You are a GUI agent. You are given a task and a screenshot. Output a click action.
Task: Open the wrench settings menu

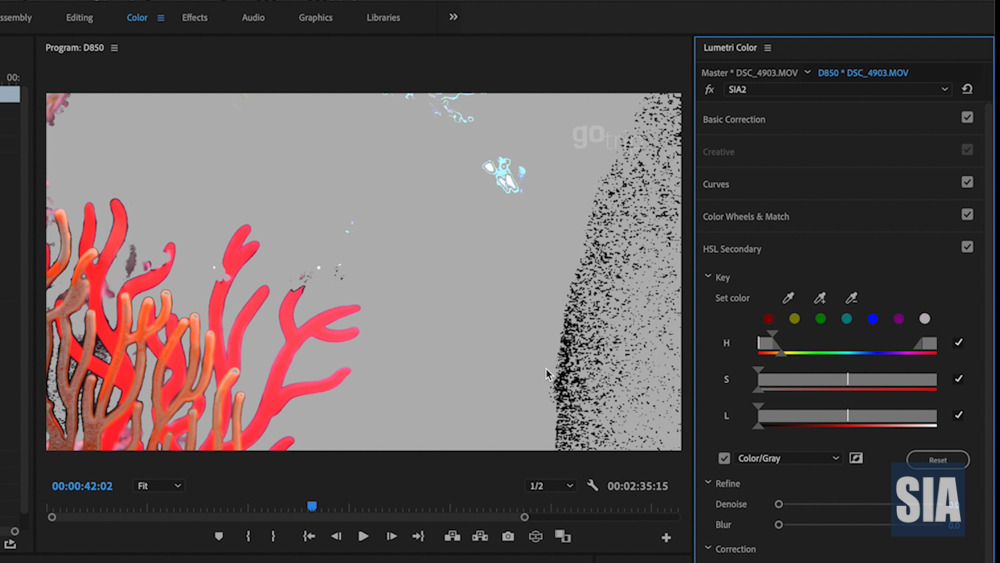click(x=592, y=485)
